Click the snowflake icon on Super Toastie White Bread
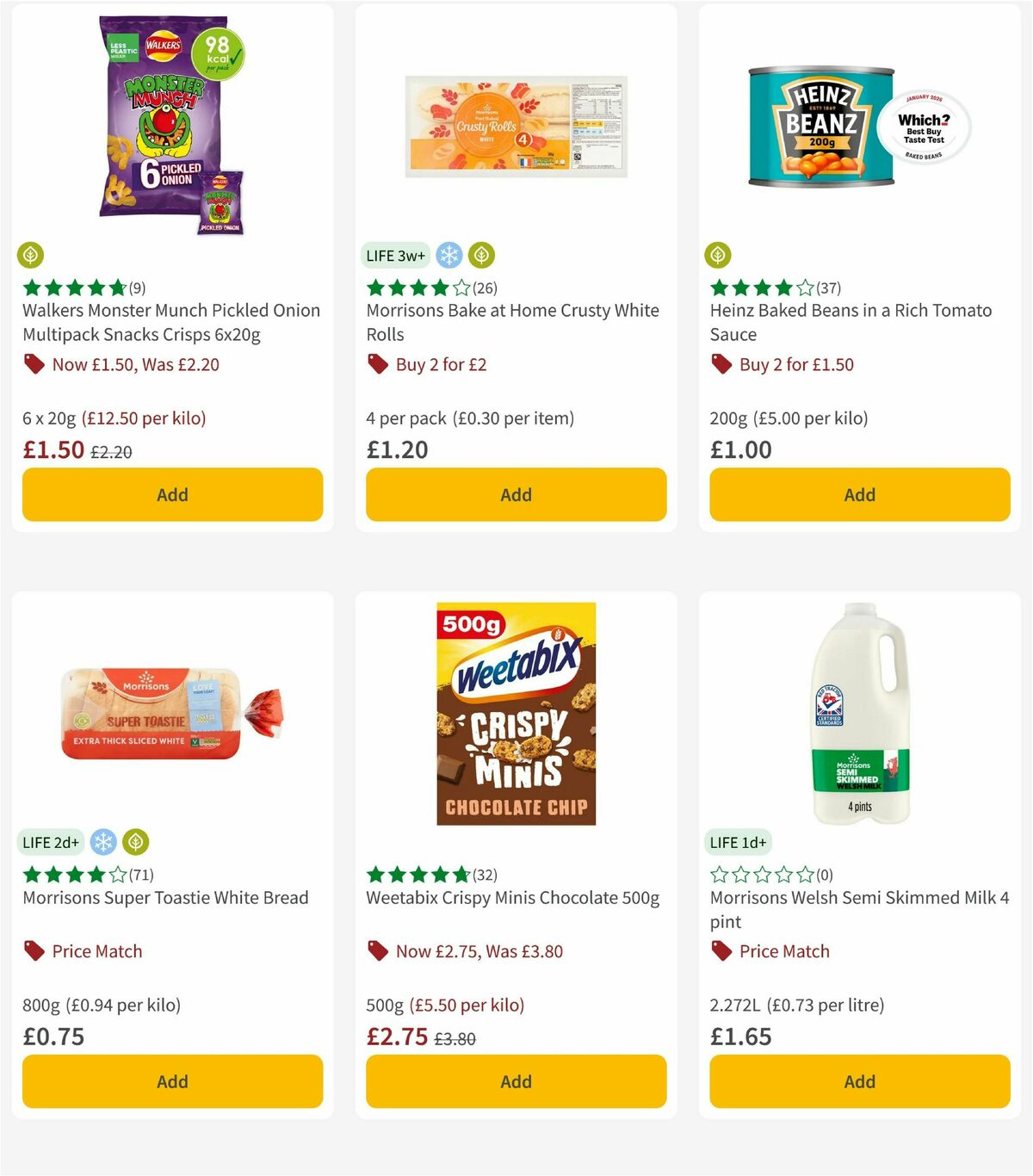Screen dimensions: 1033x1176 pos(104,842)
